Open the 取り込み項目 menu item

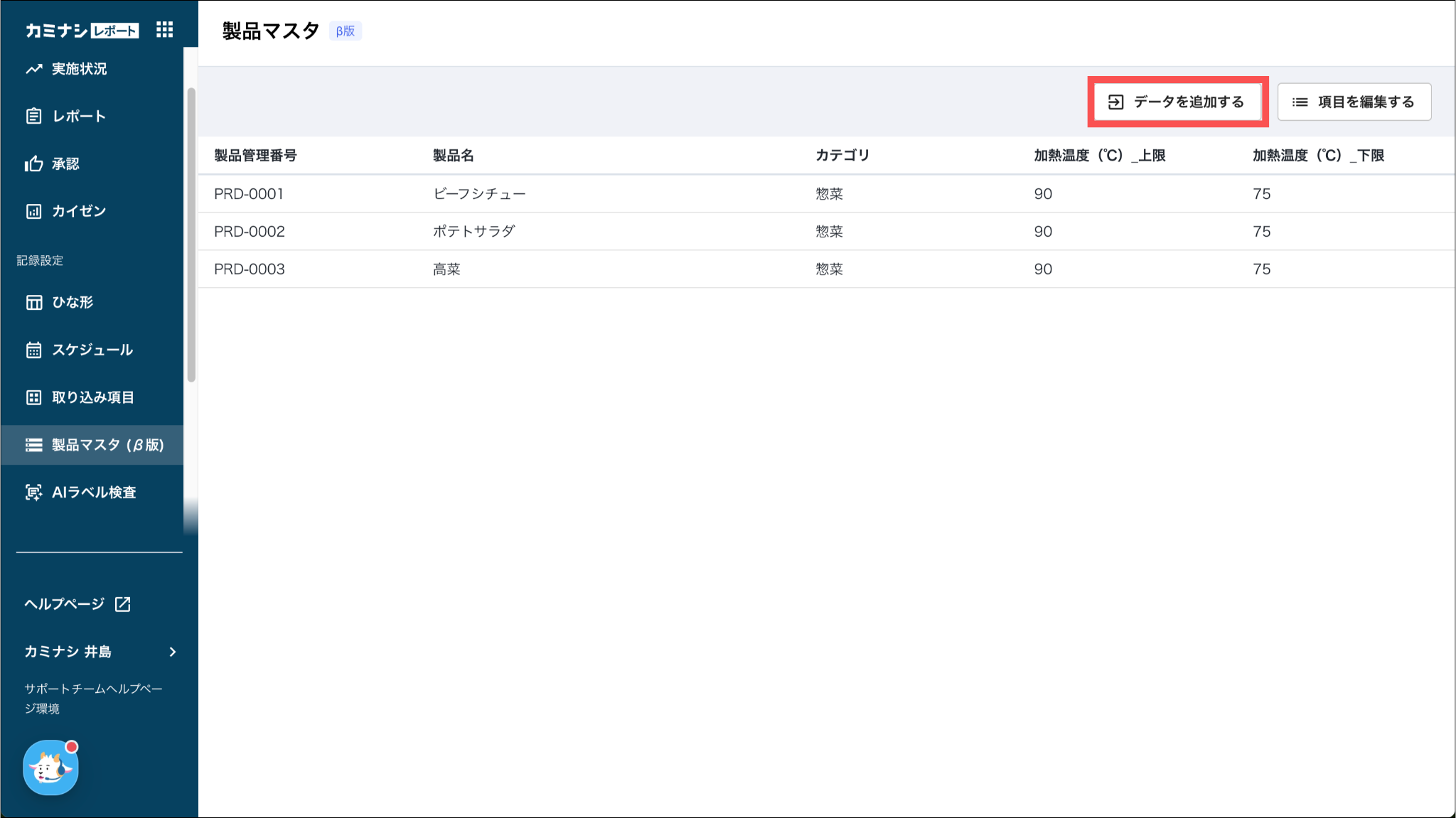coord(92,397)
